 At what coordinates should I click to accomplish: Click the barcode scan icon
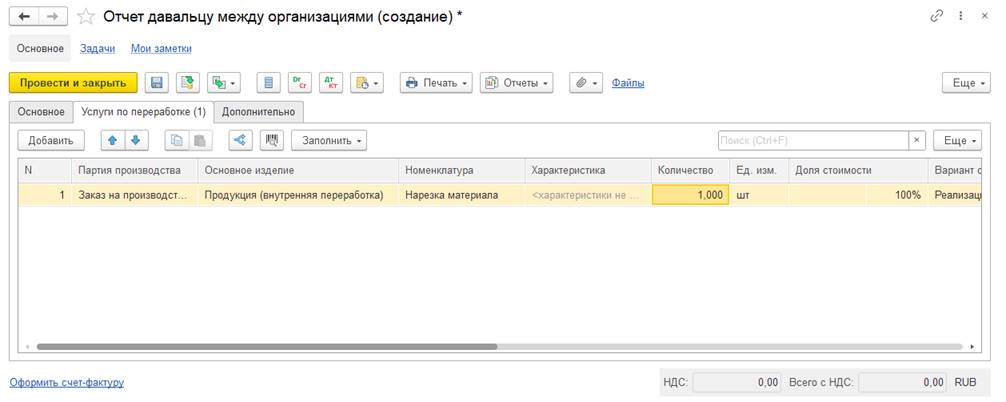272,141
